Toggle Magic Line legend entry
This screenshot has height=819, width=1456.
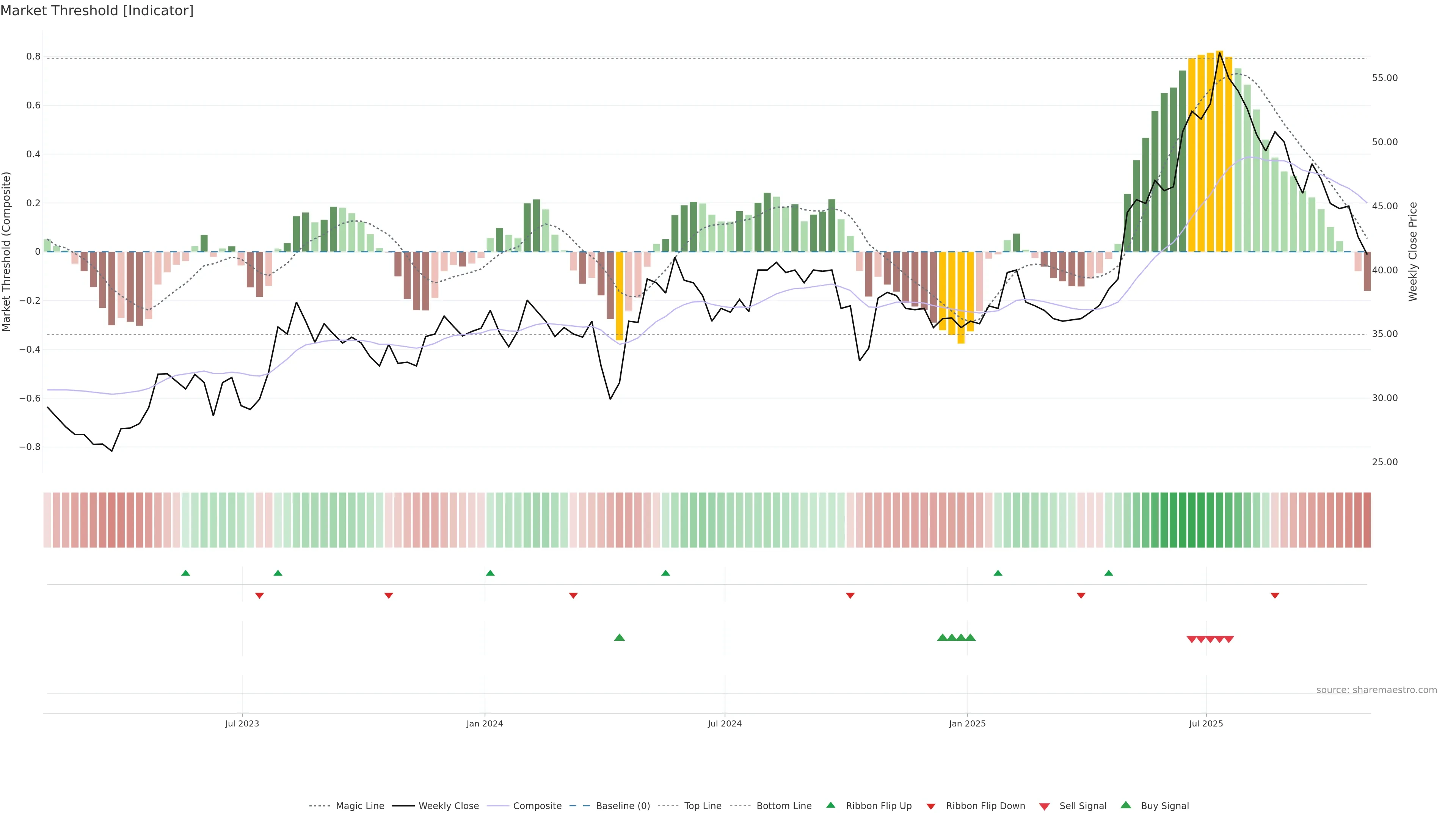pyautogui.click(x=359, y=806)
